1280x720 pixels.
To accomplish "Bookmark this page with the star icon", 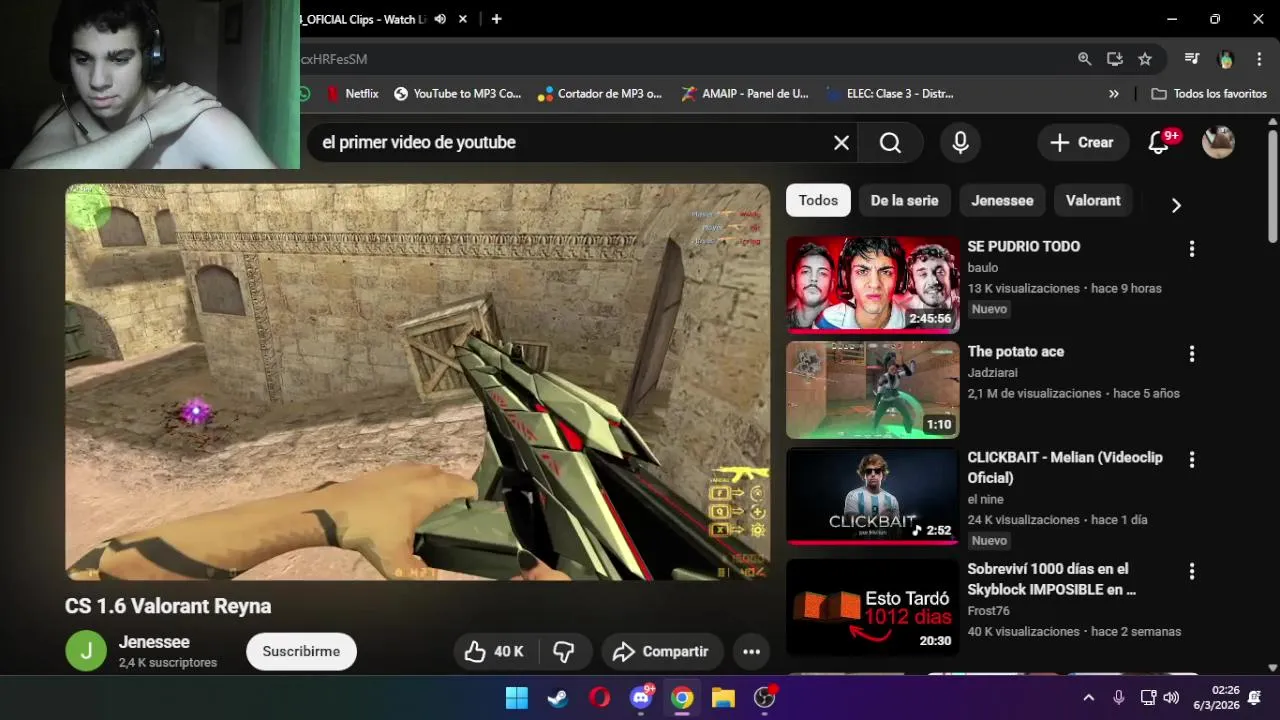I will (1145, 59).
